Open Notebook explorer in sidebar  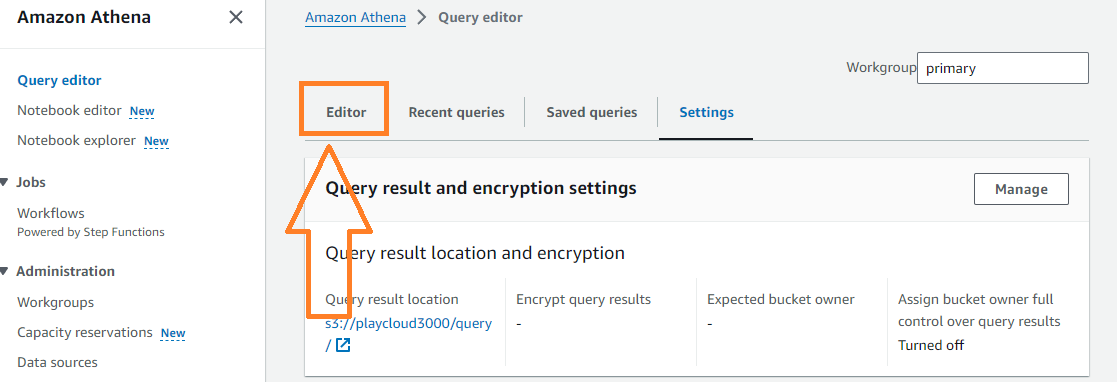[76, 140]
